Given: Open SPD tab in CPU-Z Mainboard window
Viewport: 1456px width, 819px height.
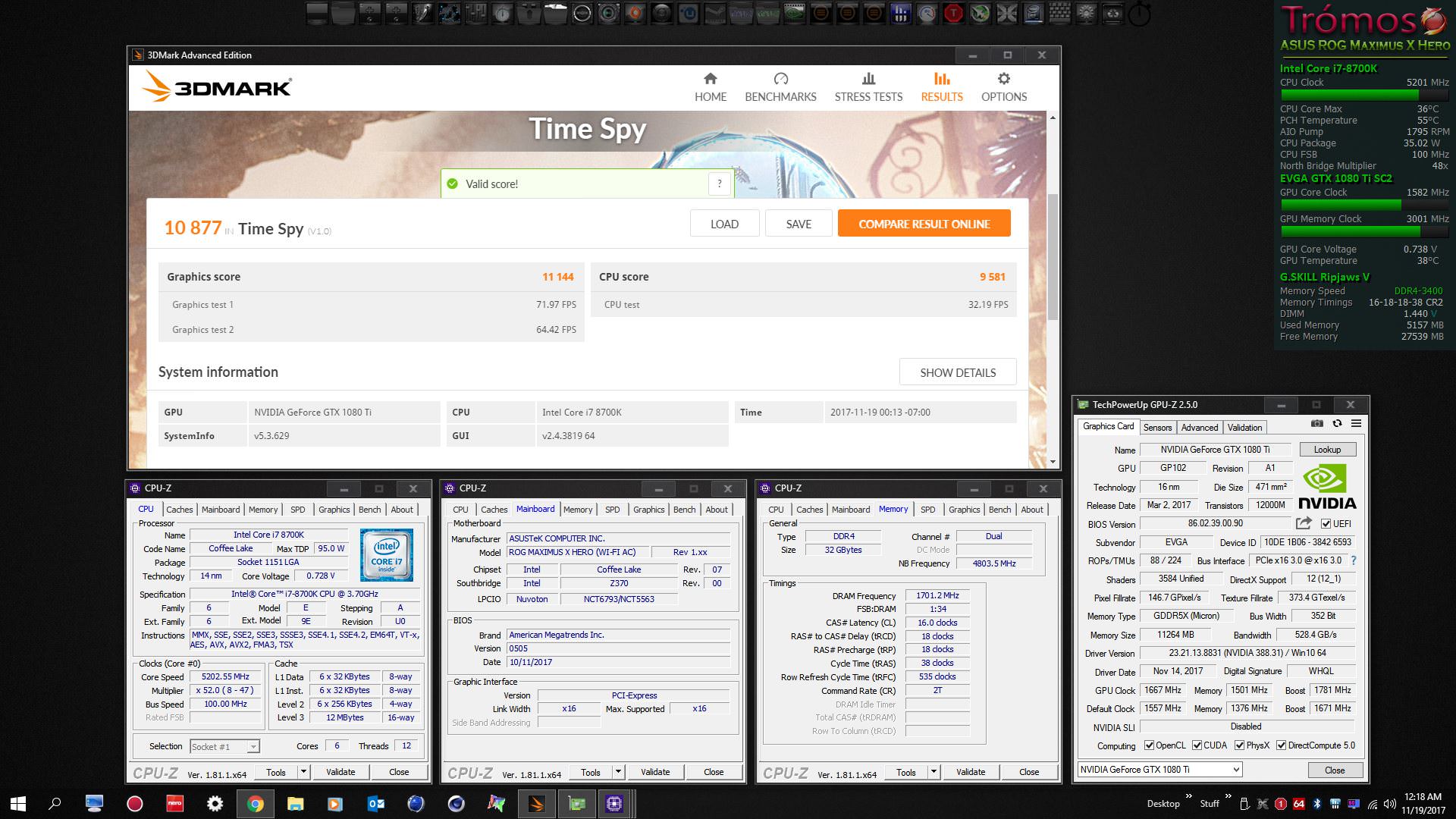Looking at the screenshot, I should coord(613,510).
